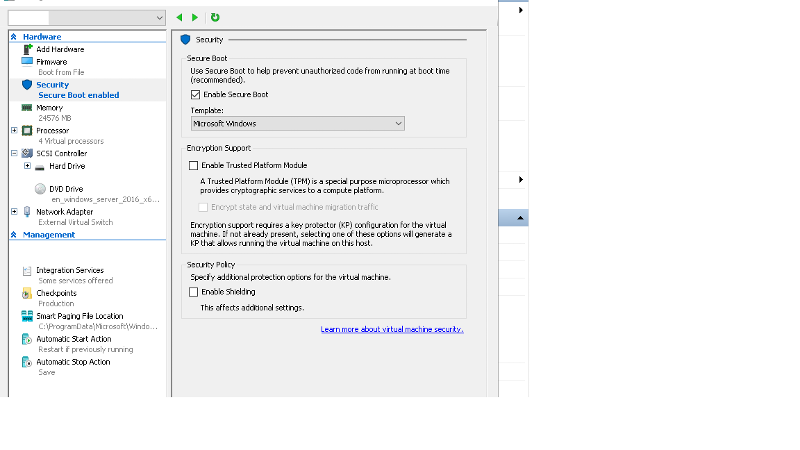Click the Memory chip icon
Image resolution: width=800 pixels, height=450 pixels.
point(27,107)
